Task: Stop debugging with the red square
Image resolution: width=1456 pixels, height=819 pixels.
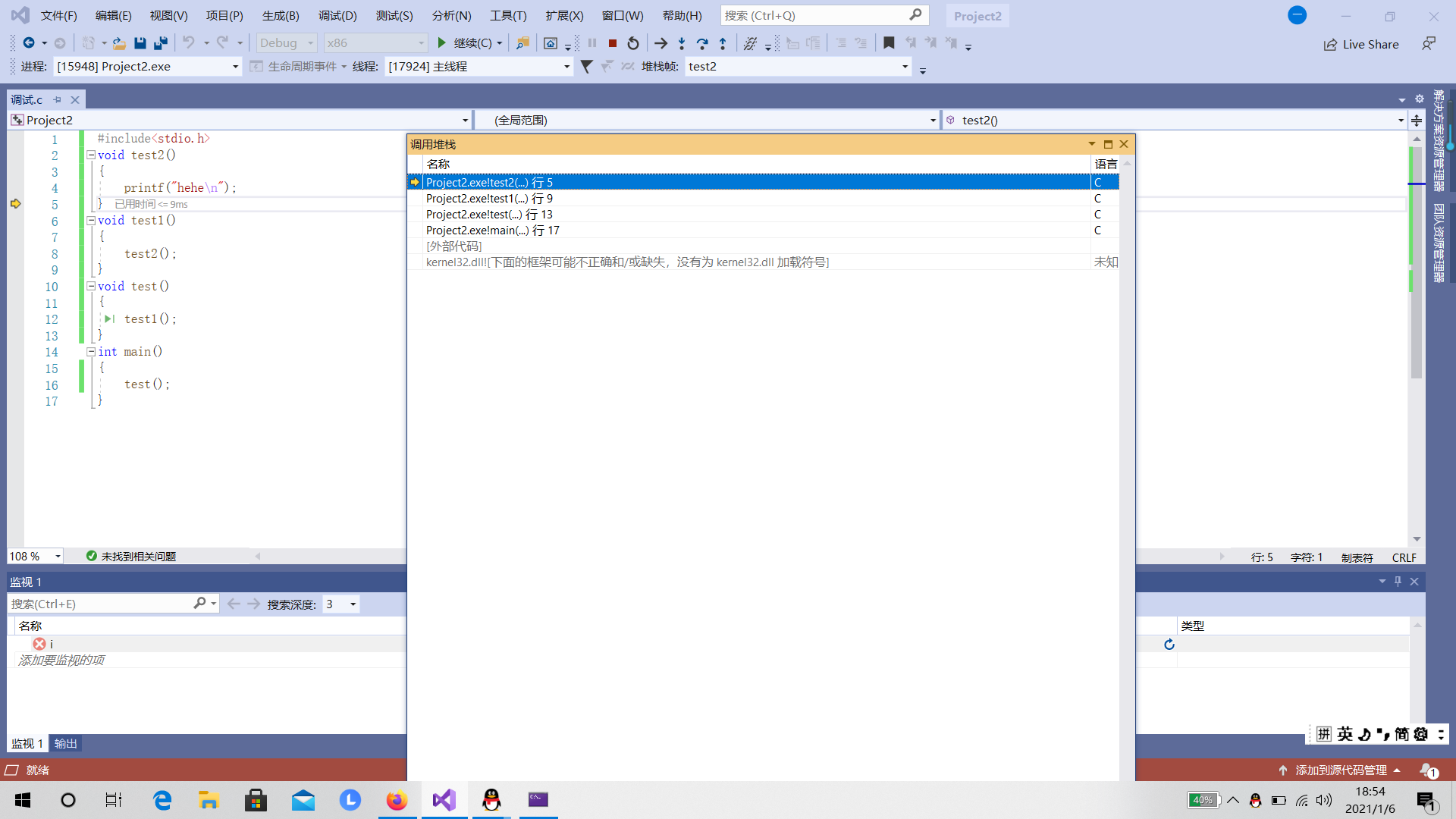Action: click(613, 43)
